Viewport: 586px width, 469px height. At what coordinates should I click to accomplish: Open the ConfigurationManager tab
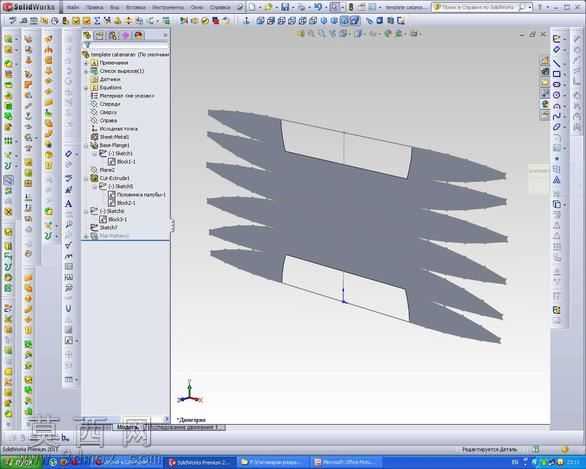tap(112, 36)
